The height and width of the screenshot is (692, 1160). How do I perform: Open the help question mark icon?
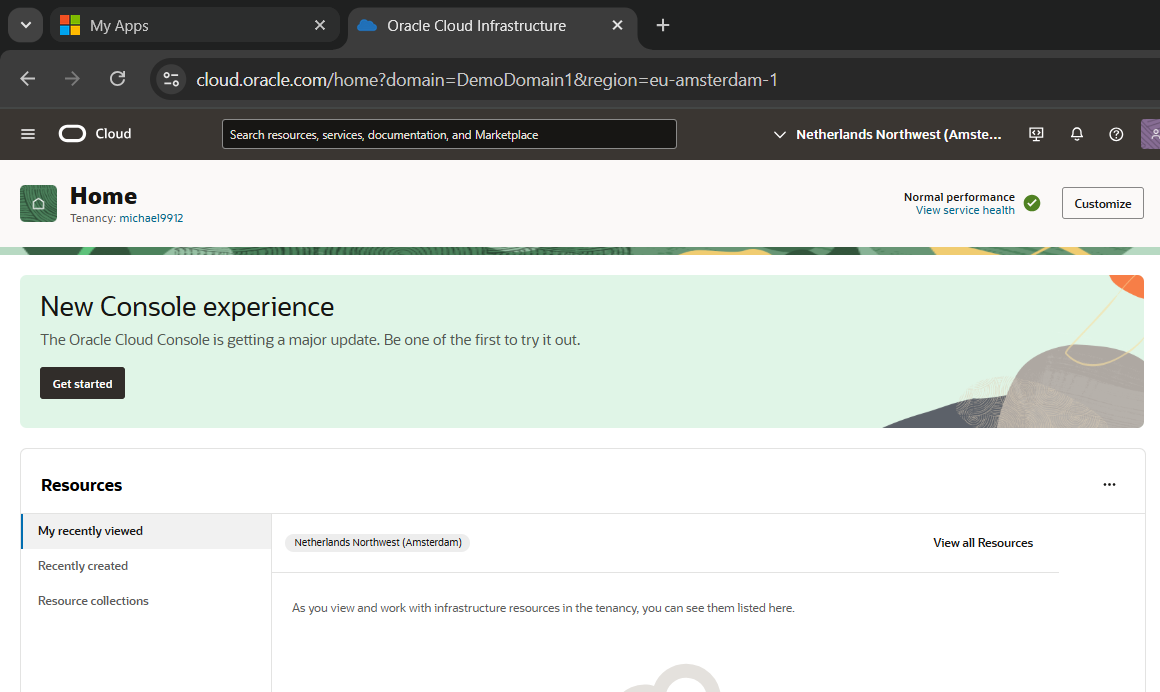coord(1116,134)
